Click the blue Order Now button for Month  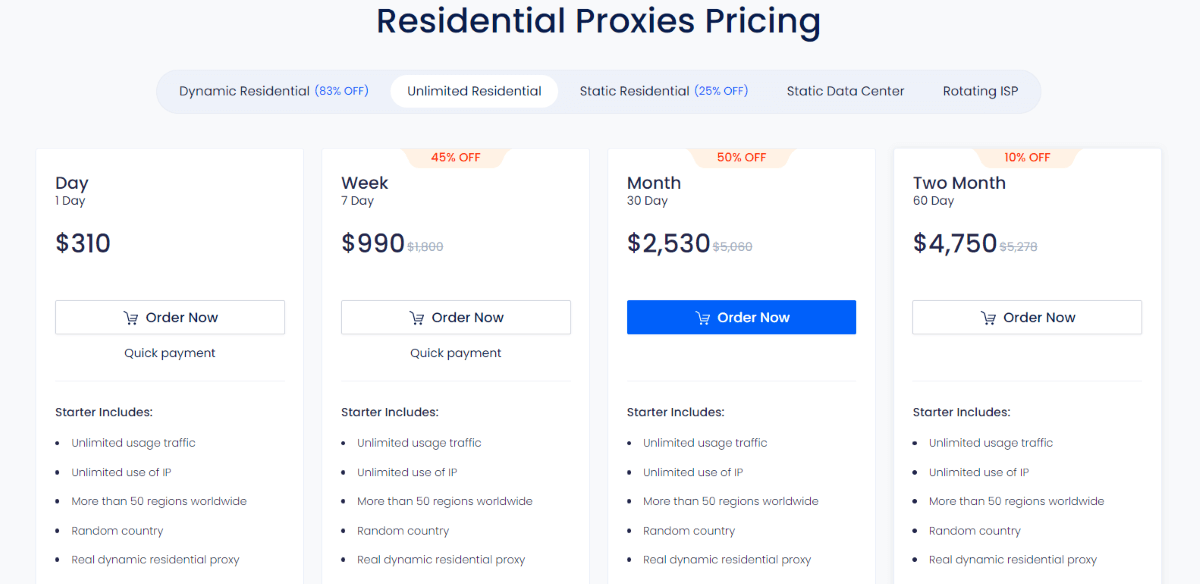pos(741,317)
